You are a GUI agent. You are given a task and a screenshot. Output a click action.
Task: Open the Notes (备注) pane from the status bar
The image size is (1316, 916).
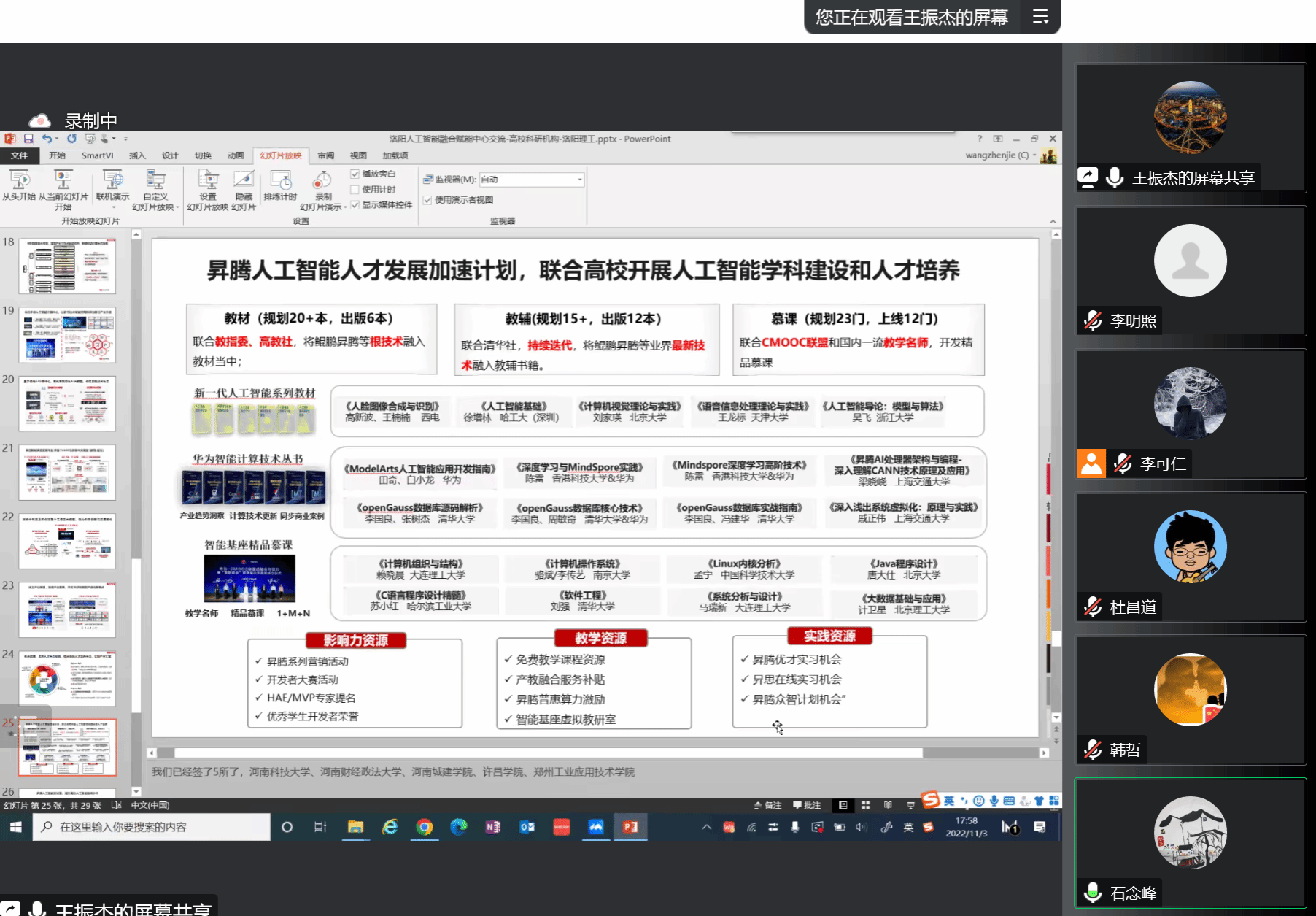pyautogui.click(x=767, y=805)
